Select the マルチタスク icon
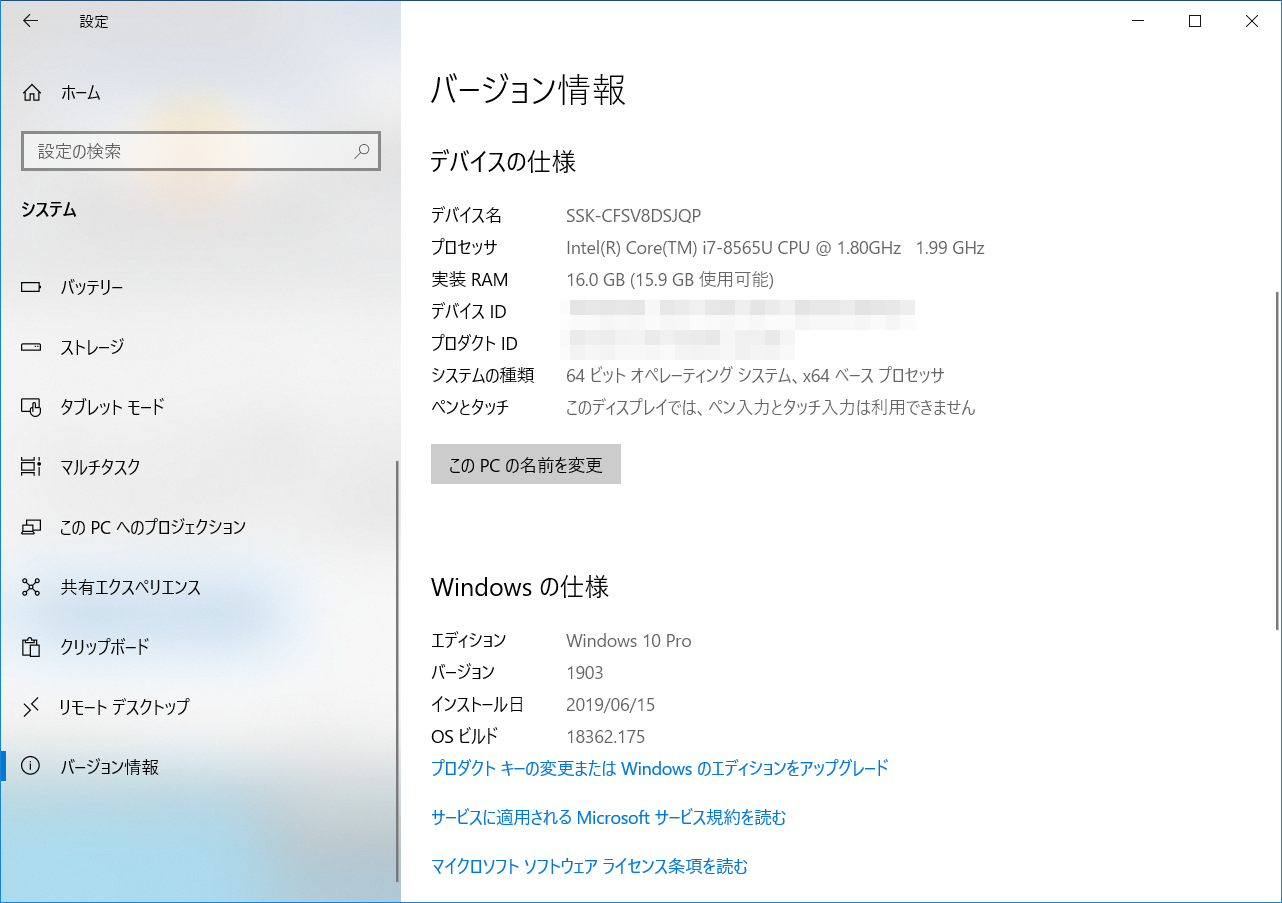The image size is (1282, 903). click(x=32, y=467)
